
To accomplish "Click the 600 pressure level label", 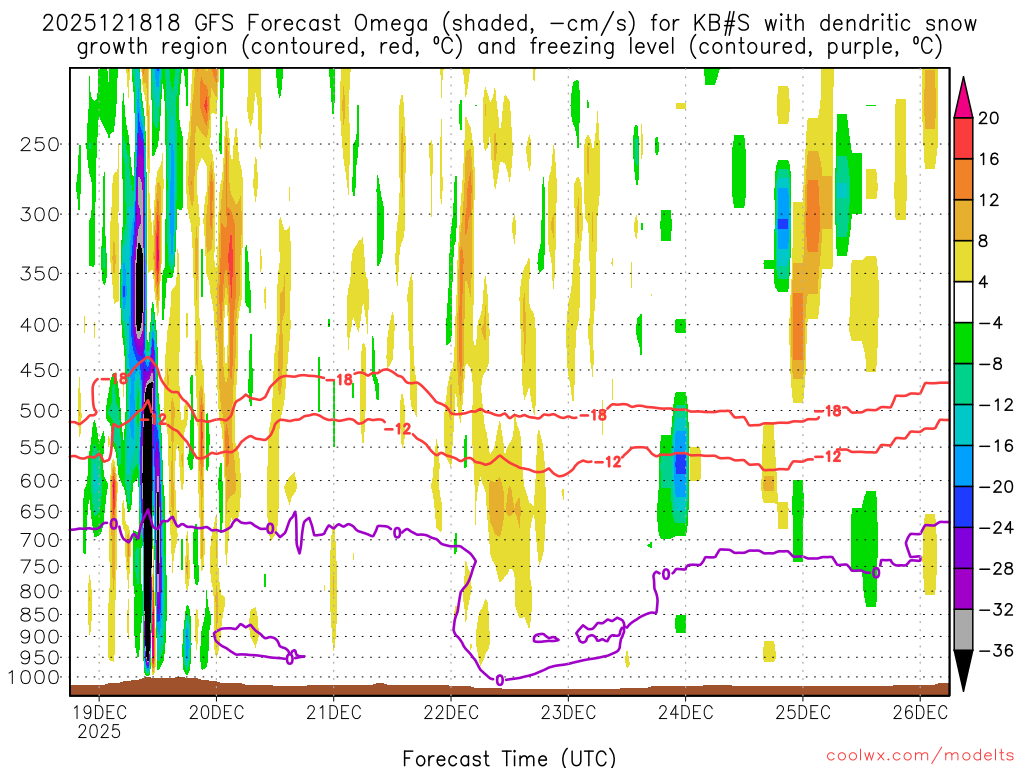I will [40, 481].
